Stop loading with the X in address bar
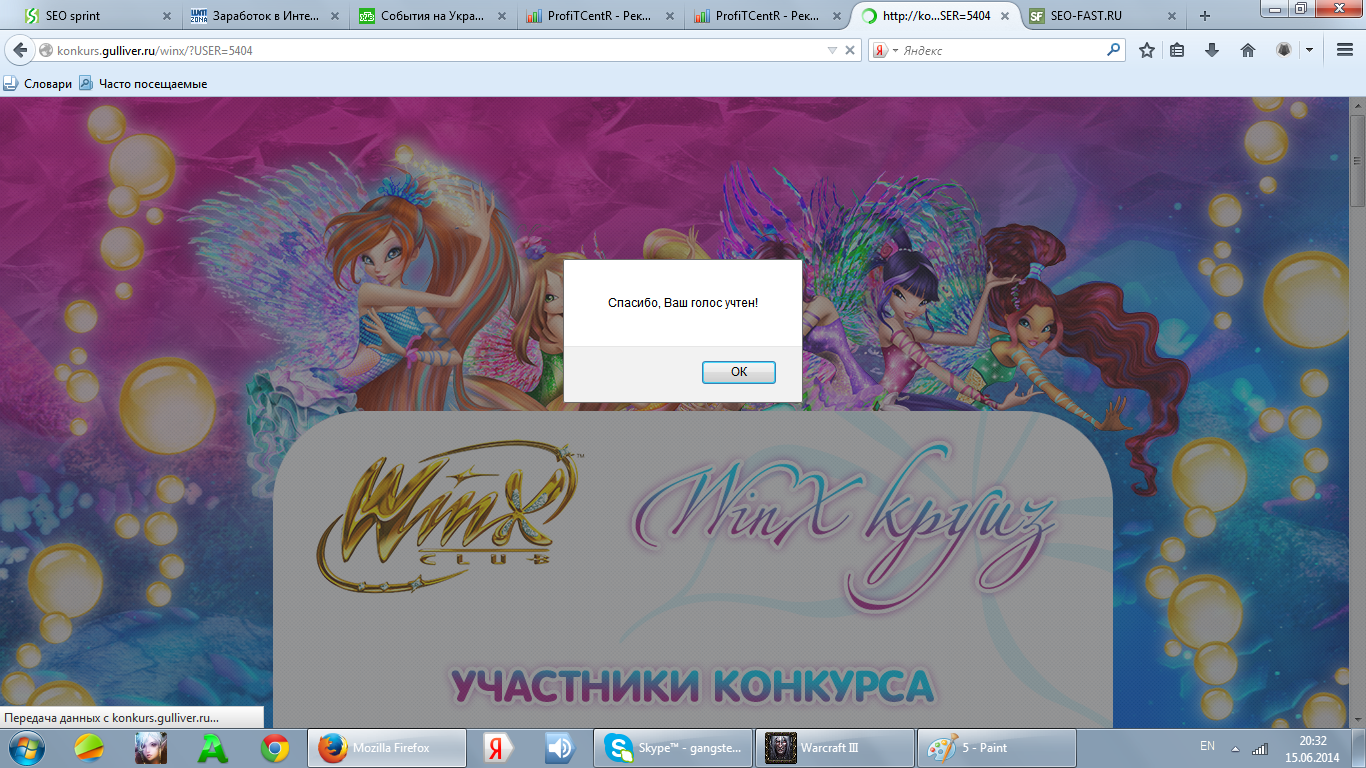 [851, 50]
